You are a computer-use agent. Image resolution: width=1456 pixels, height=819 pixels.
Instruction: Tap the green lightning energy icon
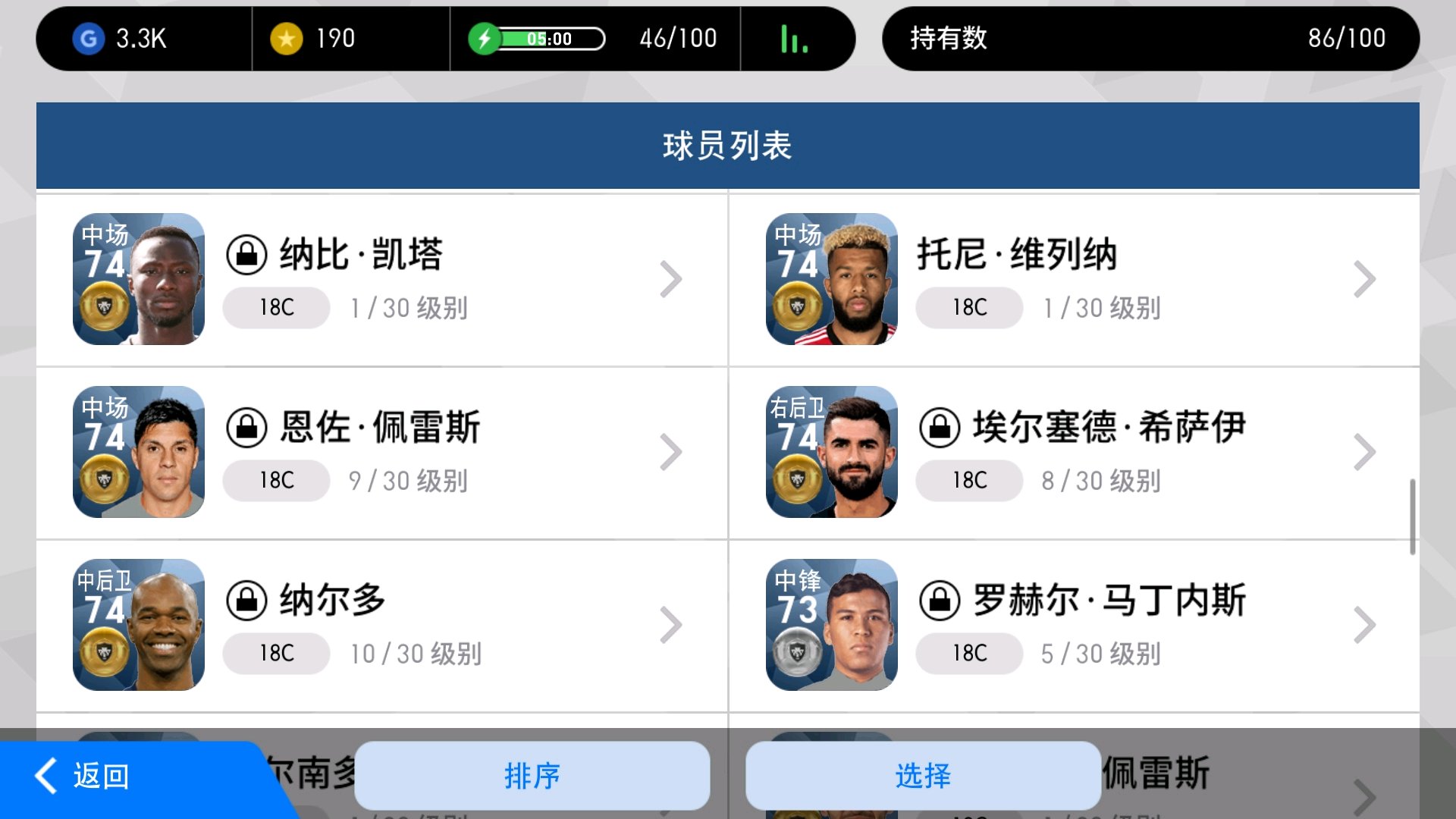484,39
